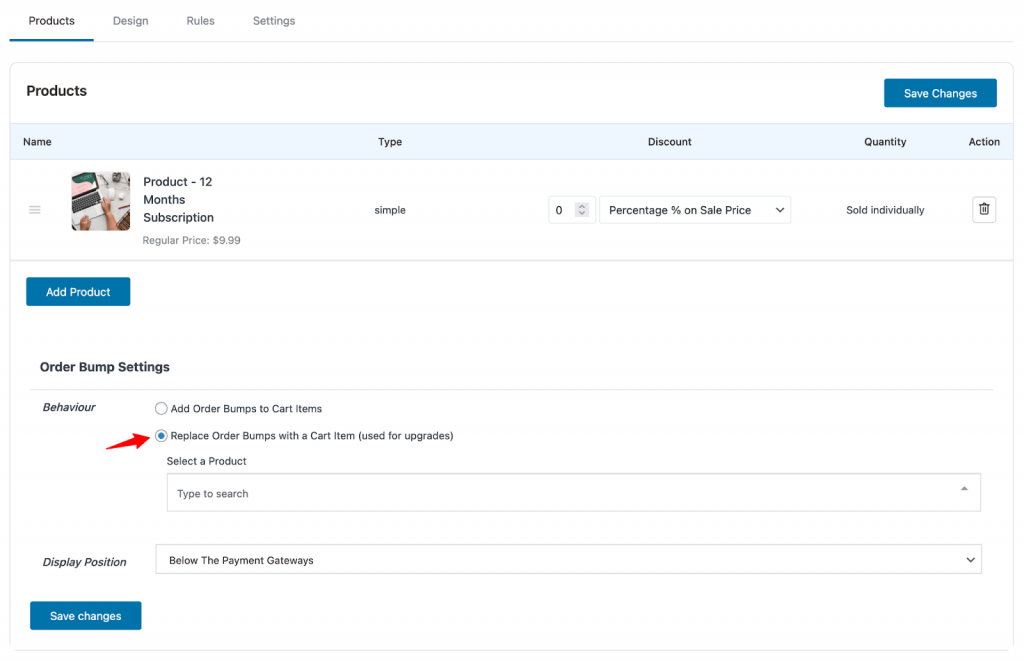Click the bottom Save changes button
This screenshot has height=661, width=1024.
pyautogui.click(x=86, y=615)
